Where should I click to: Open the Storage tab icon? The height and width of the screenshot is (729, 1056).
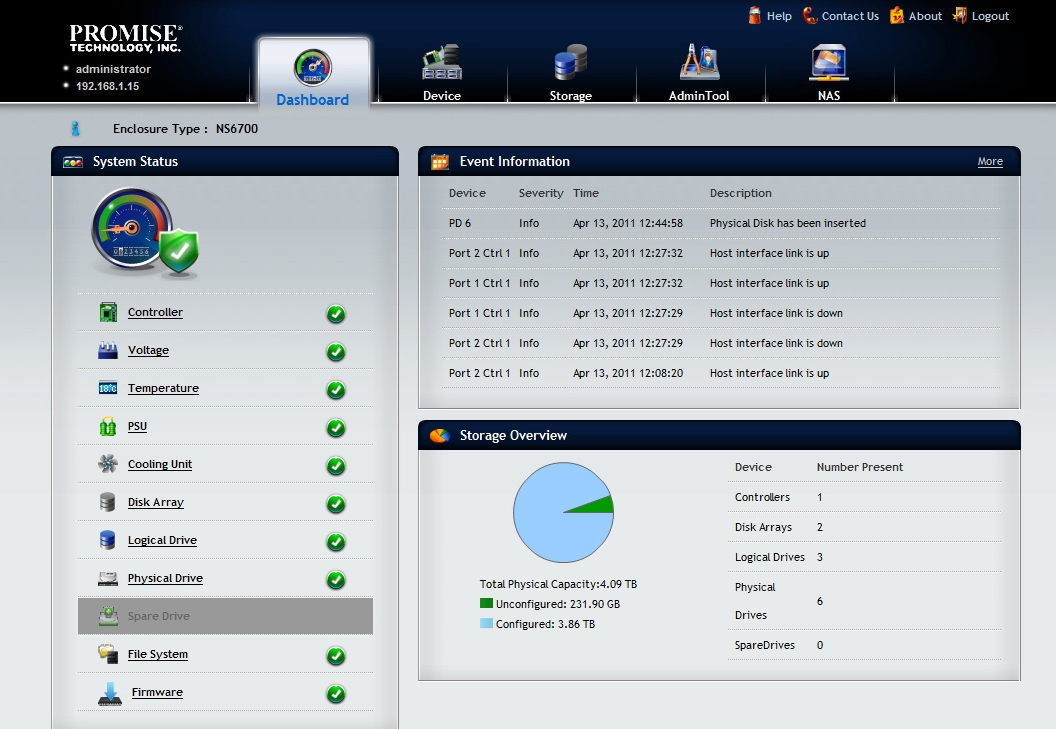(x=570, y=63)
